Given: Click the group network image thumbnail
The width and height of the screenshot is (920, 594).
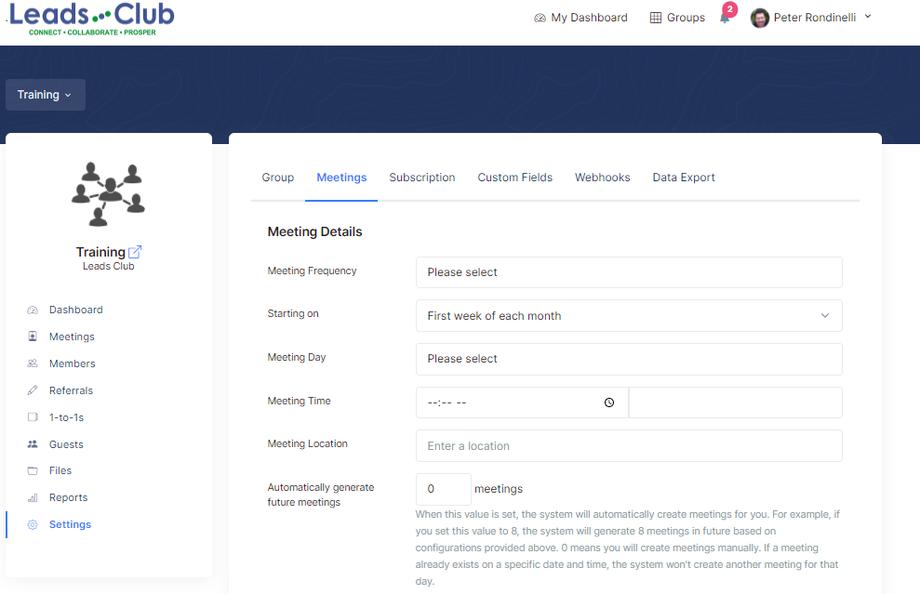Looking at the screenshot, I should [x=108, y=194].
